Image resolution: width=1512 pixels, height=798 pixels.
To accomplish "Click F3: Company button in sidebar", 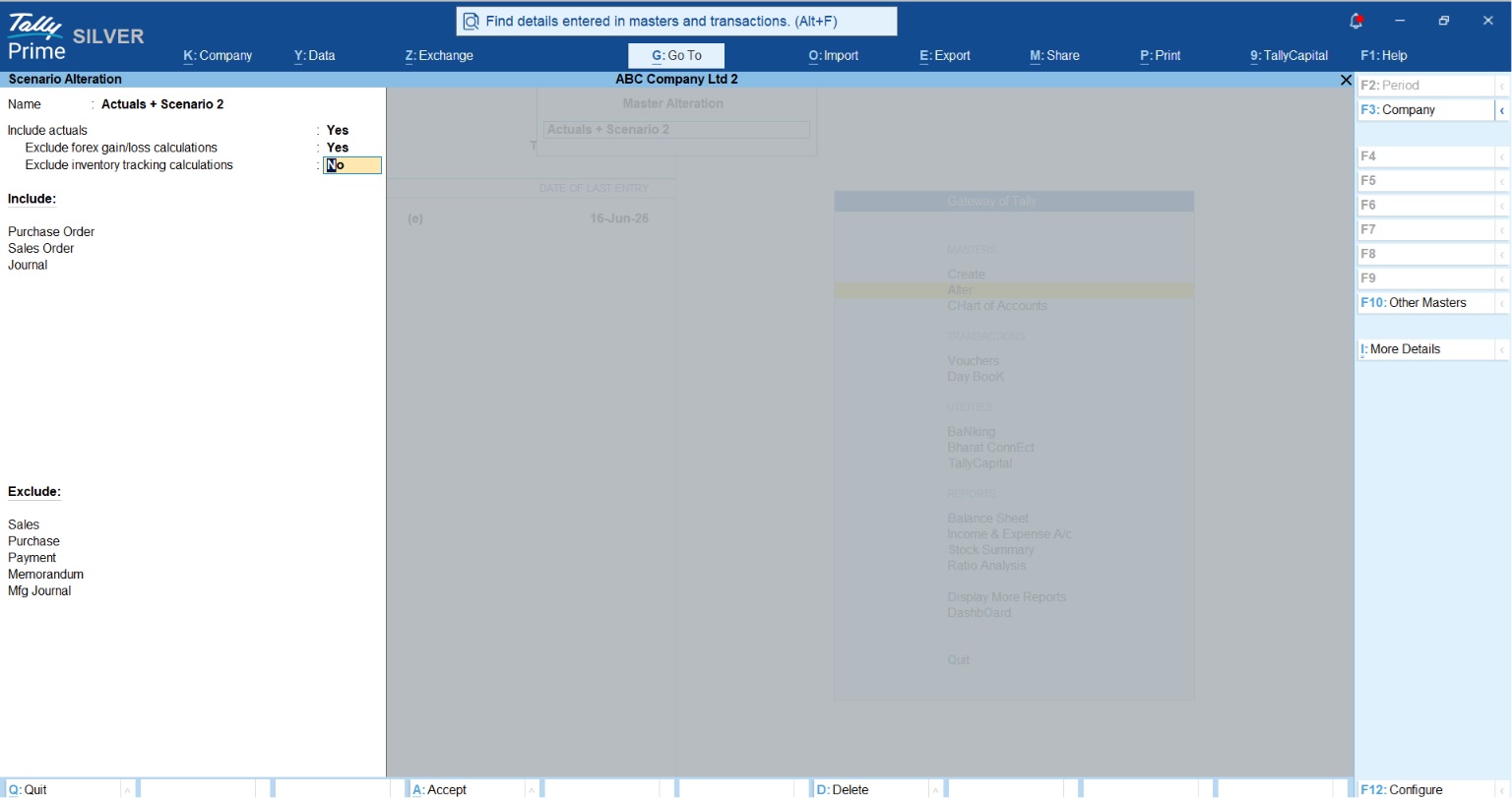I will point(1425,110).
